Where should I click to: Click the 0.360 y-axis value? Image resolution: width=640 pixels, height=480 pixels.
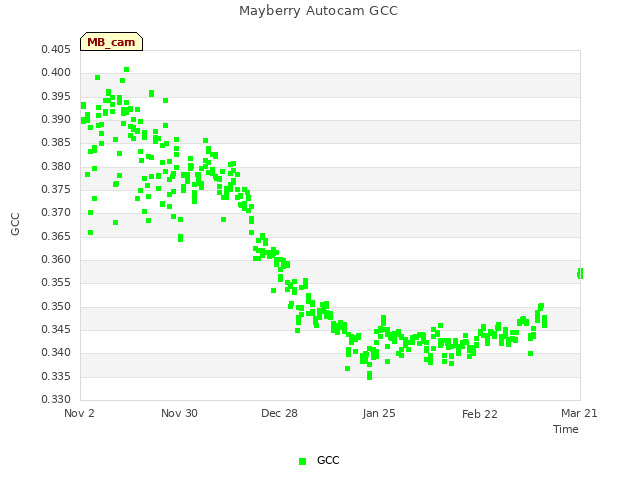coord(56,260)
